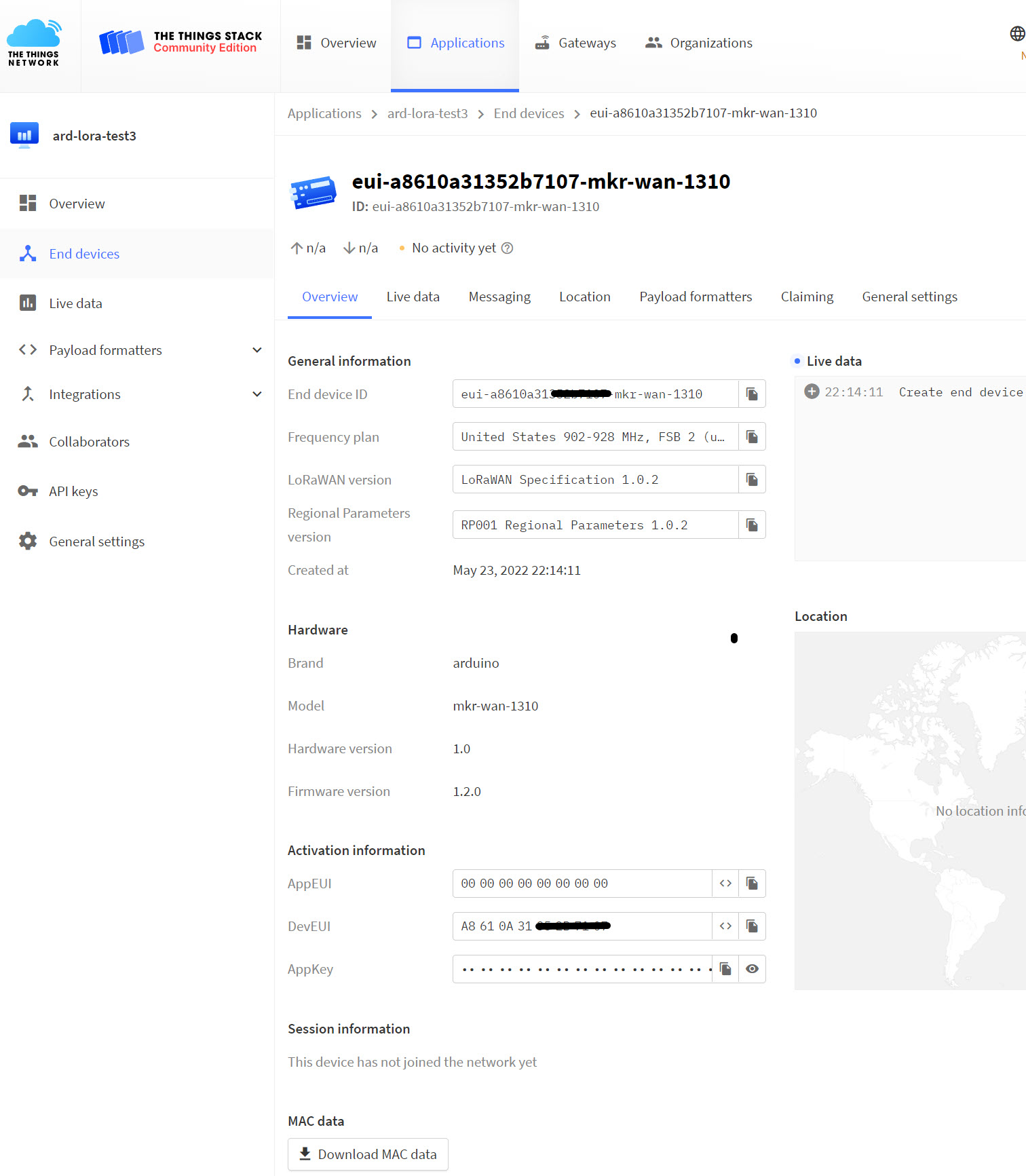Click the Brand value arduino

tap(476, 663)
